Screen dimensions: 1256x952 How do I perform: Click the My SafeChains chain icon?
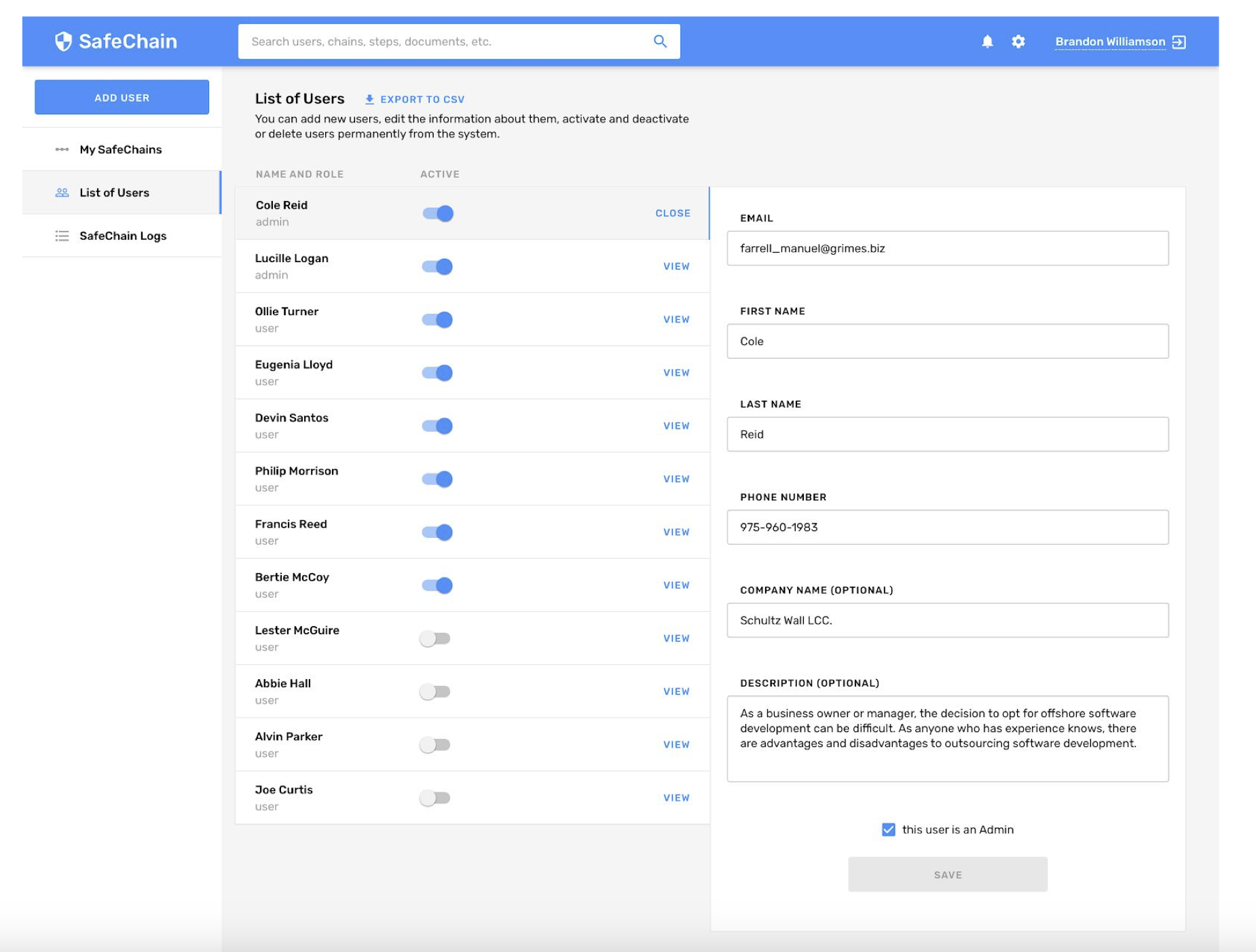coord(62,149)
